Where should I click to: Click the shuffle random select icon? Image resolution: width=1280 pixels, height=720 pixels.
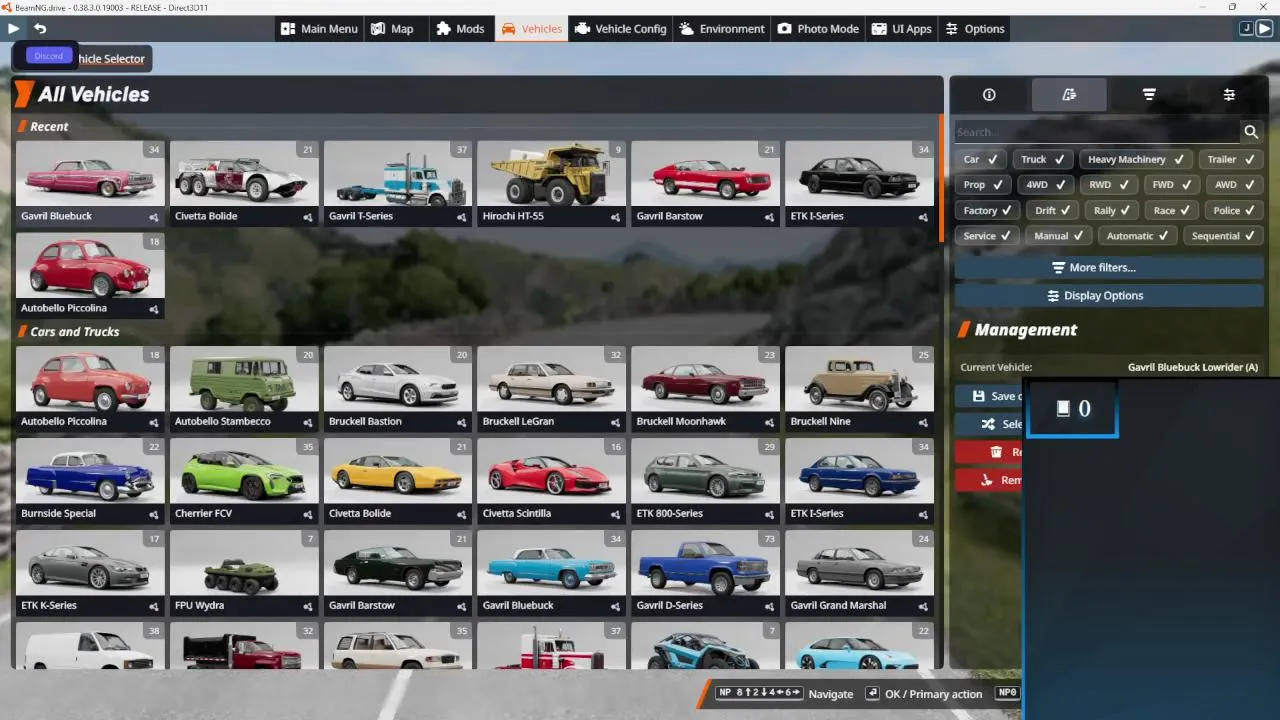(x=988, y=424)
